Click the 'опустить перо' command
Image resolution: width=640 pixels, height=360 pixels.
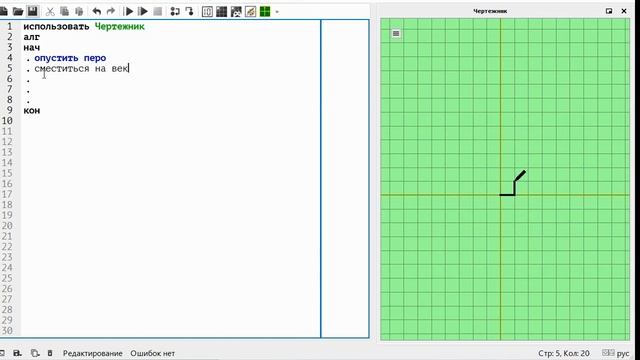click(x=70, y=58)
